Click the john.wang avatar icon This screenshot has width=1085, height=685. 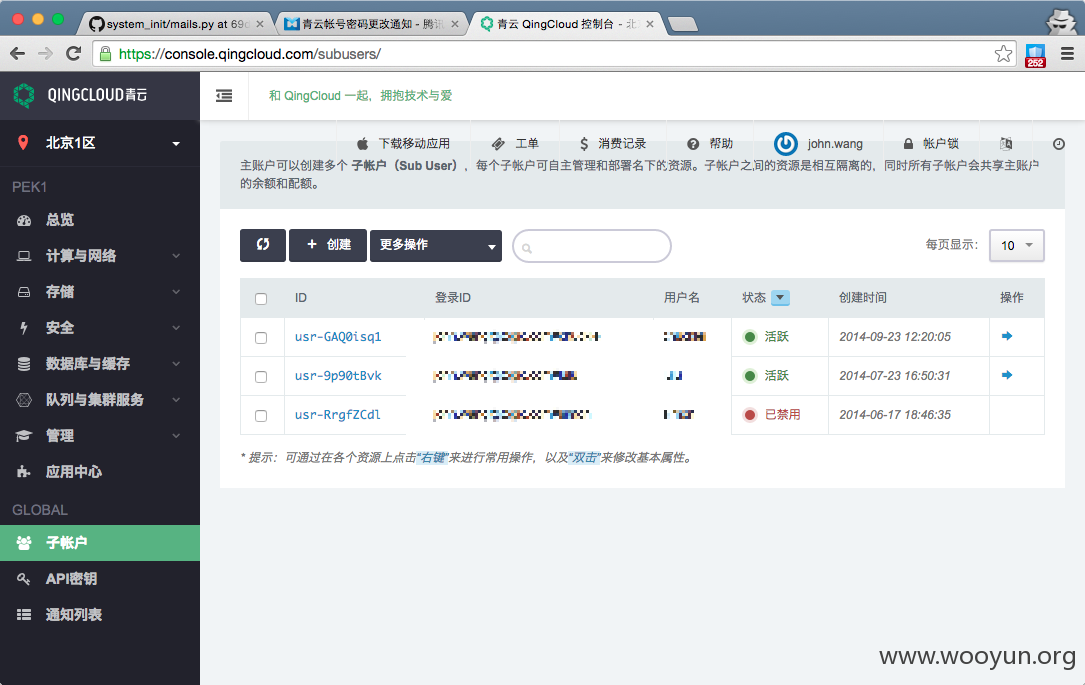point(785,143)
